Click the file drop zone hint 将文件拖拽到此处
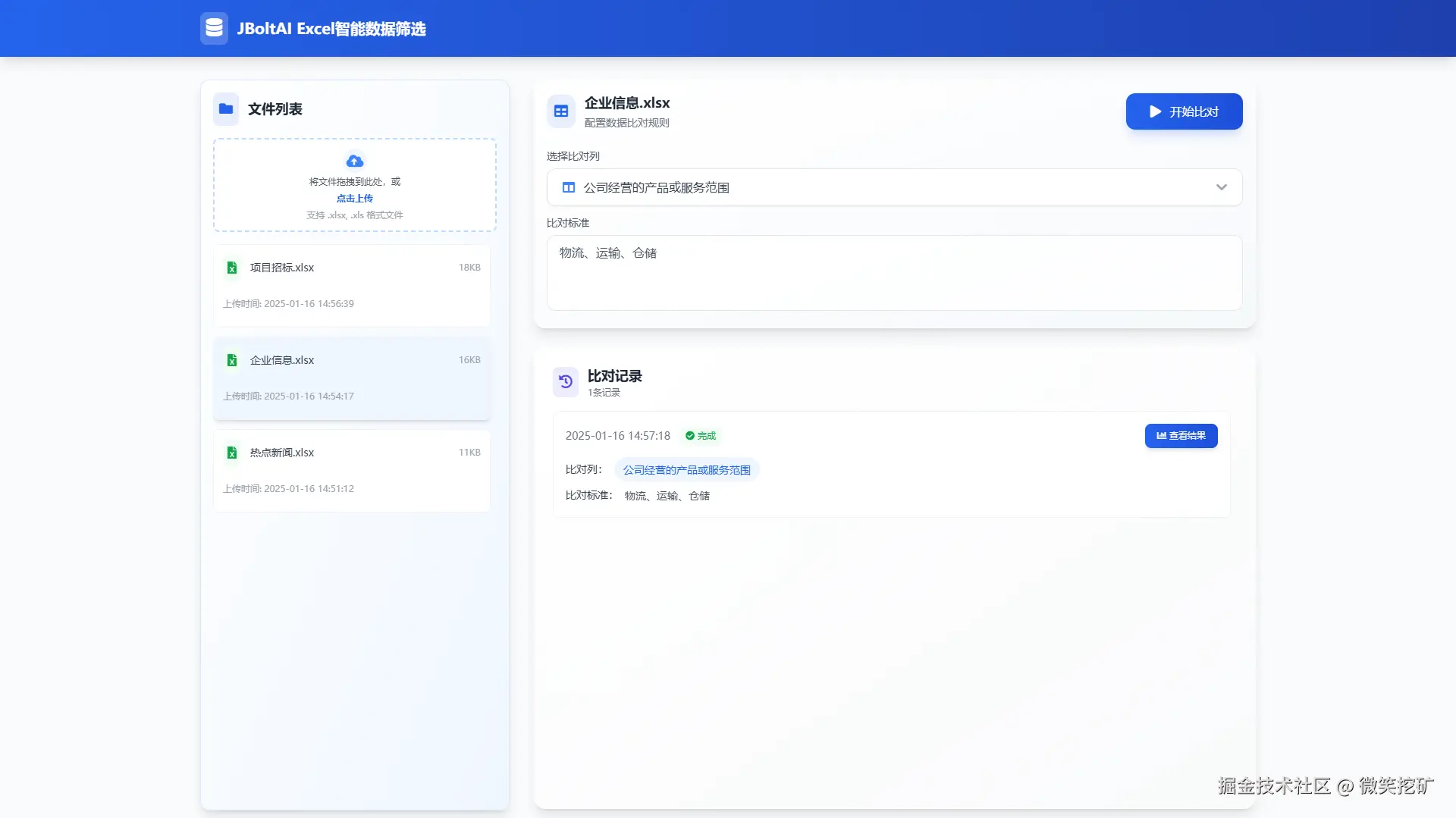Screen dimensions: 1456x818 [x=355, y=182]
